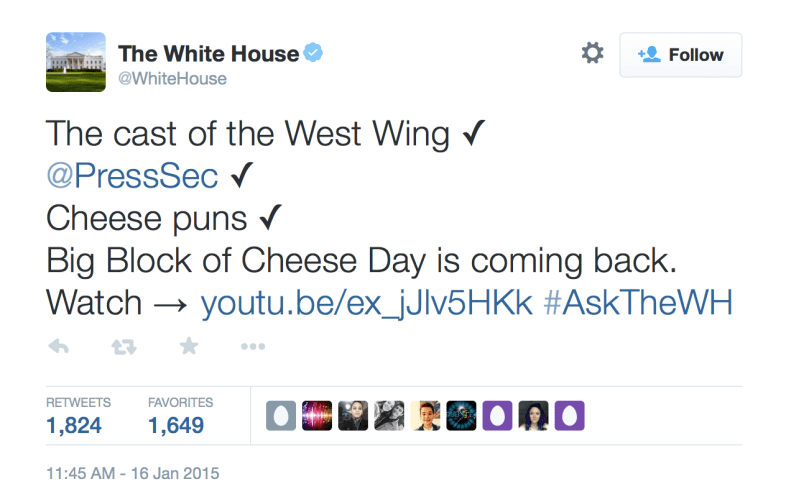The height and width of the screenshot is (502, 786).
Task: Open the White House profile picture
Action: point(76,62)
